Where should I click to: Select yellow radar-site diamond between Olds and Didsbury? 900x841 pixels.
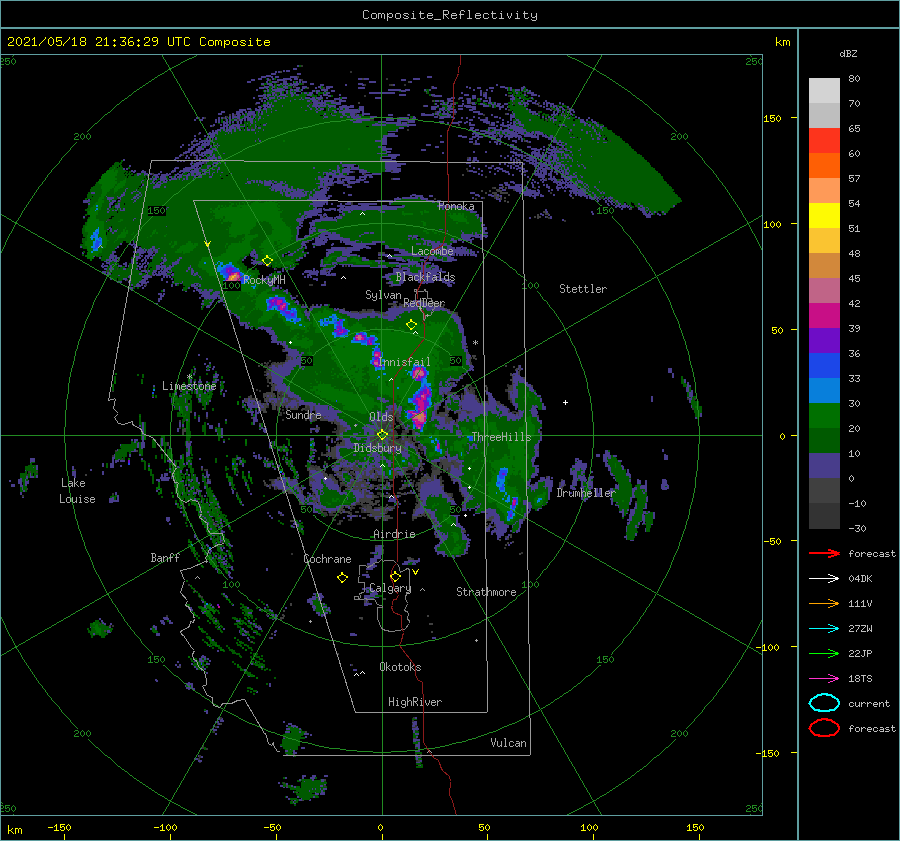[382, 435]
